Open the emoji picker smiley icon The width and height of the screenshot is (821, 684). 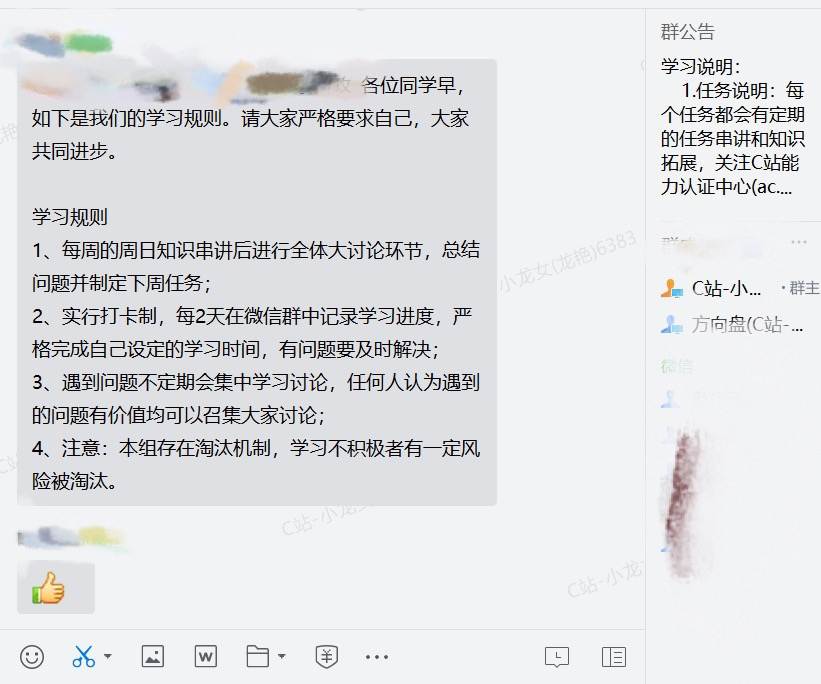[32, 657]
